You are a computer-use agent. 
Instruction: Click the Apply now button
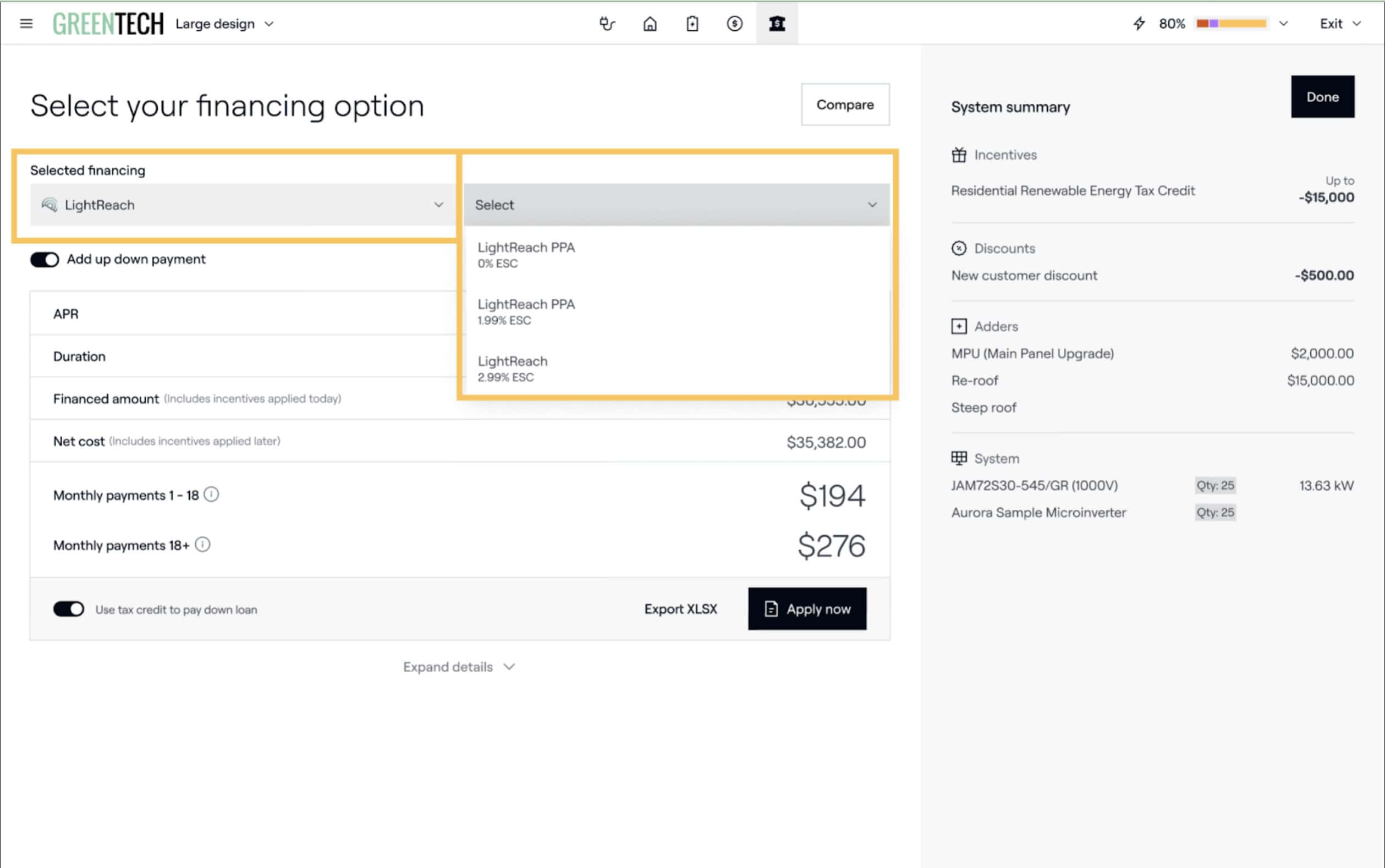[806, 608]
